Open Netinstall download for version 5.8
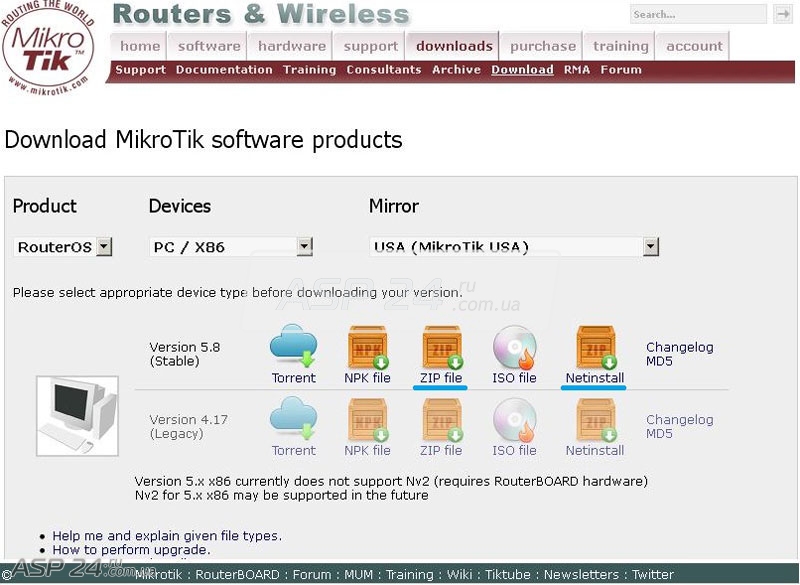 click(593, 347)
